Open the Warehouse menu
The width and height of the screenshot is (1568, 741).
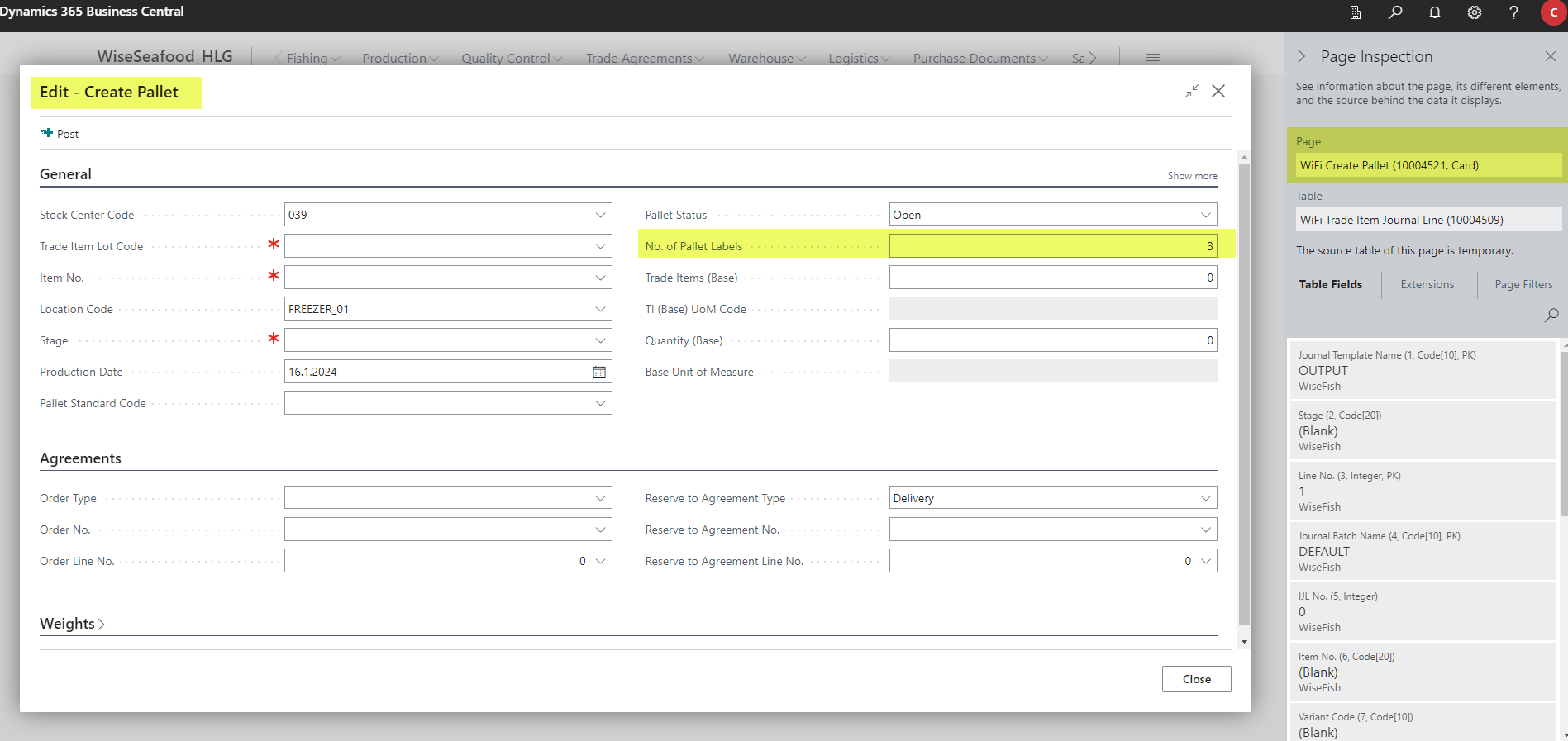765,58
